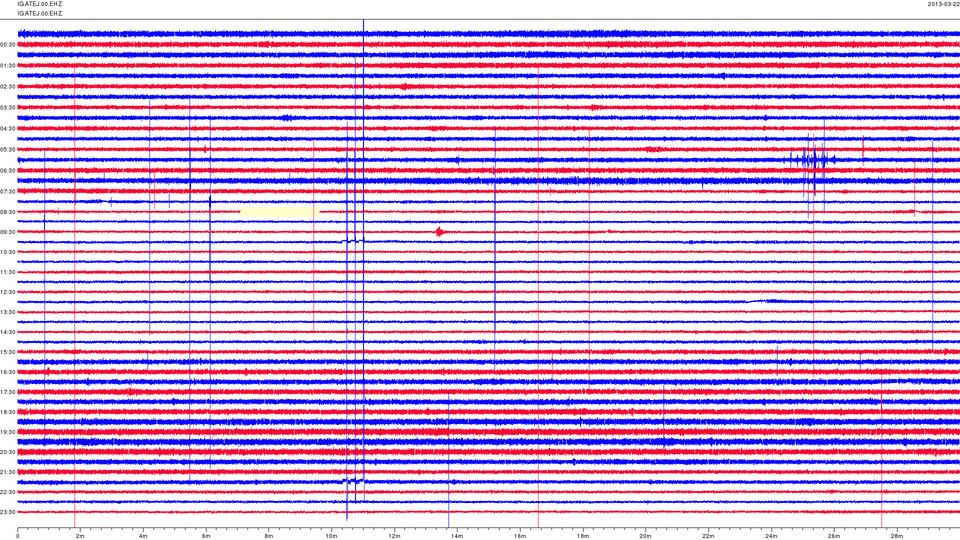Image resolution: width=960 pixels, height=540 pixels.
Task: Select the 24m axis tick label
Action: tap(771, 536)
